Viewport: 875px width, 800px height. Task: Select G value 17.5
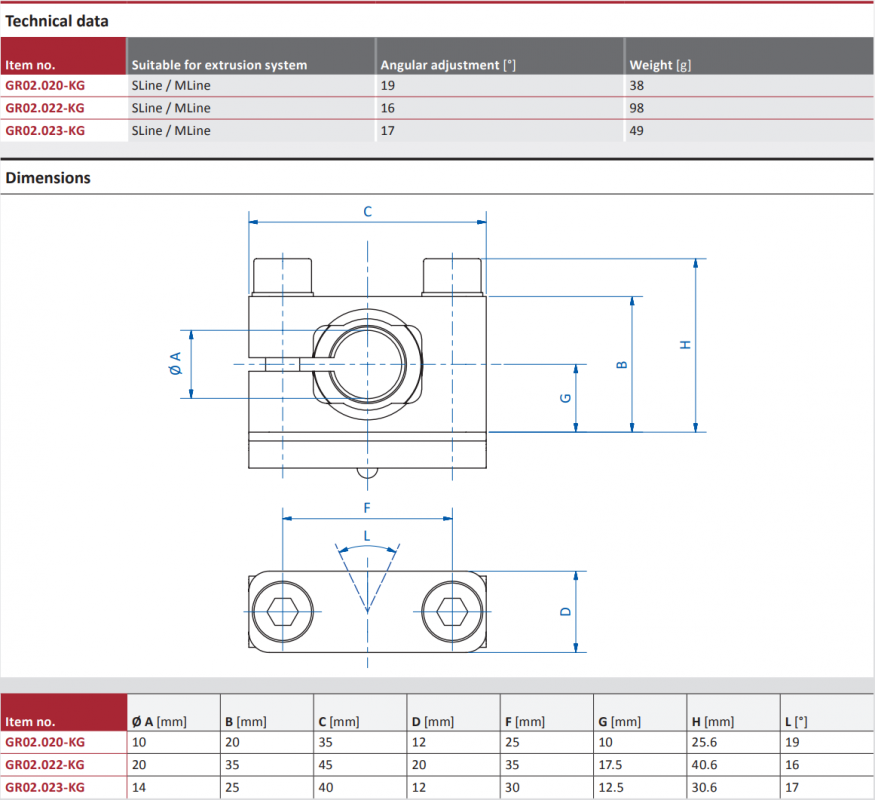(x=610, y=764)
